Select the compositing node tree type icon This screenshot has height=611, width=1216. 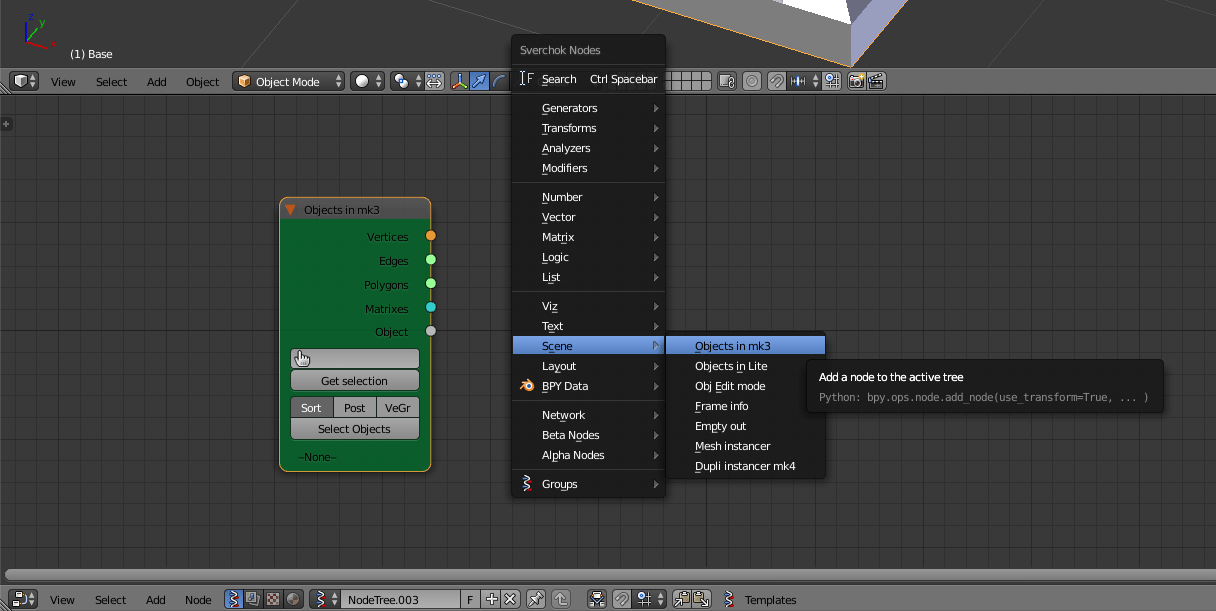click(x=253, y=599)
